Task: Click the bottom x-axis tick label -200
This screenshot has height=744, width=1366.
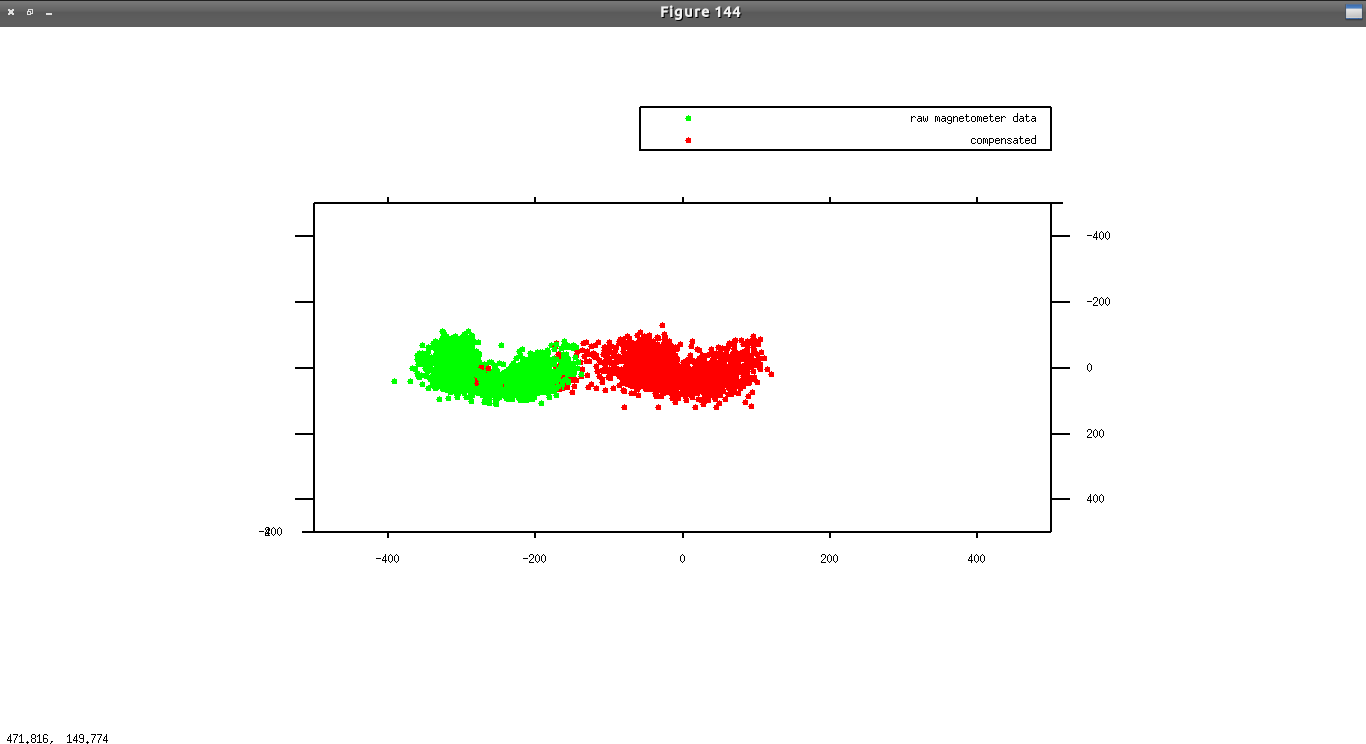Action: coord(534,559)
